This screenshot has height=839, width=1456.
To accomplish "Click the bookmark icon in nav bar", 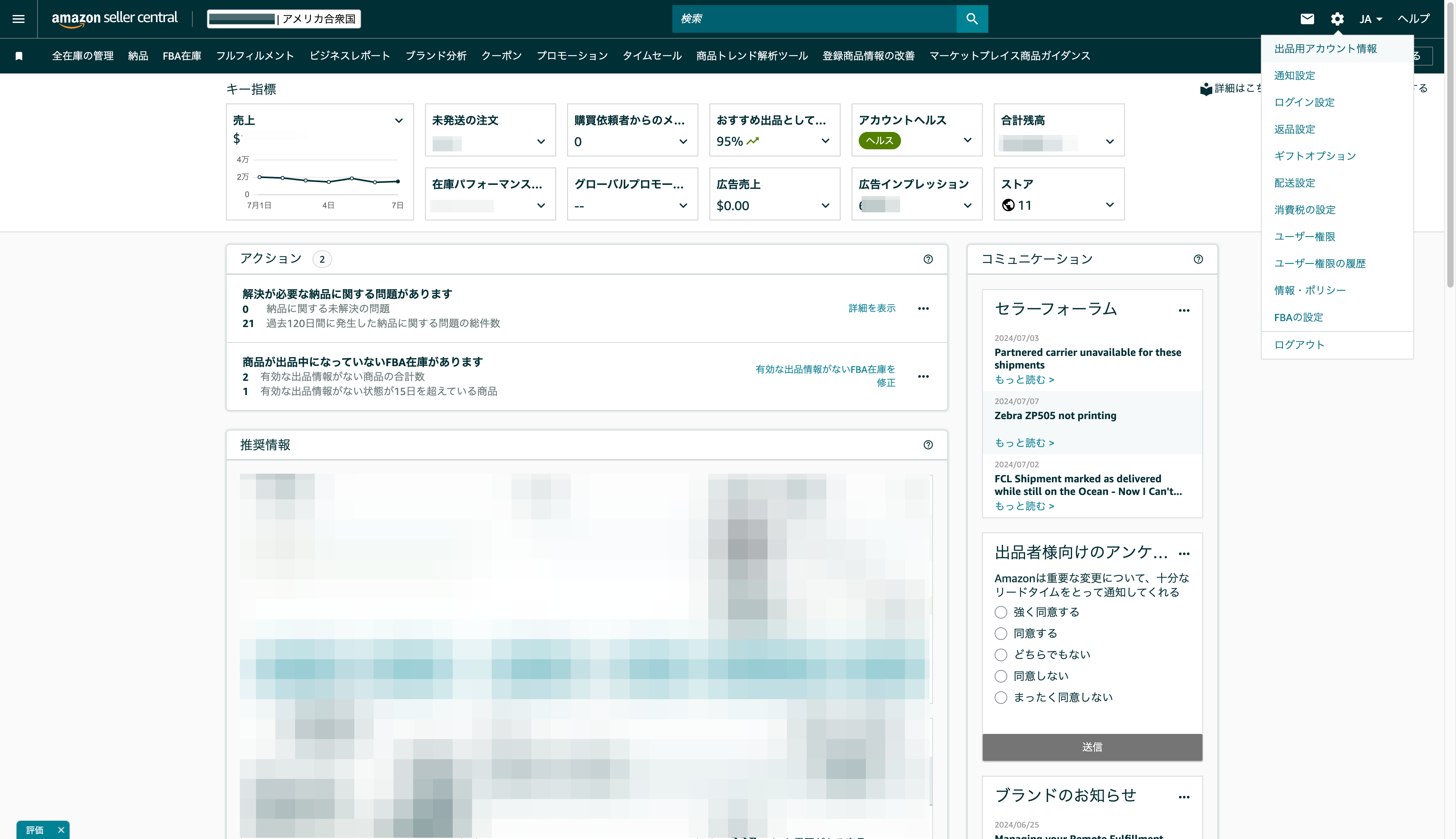I will (x=19, y=56).
